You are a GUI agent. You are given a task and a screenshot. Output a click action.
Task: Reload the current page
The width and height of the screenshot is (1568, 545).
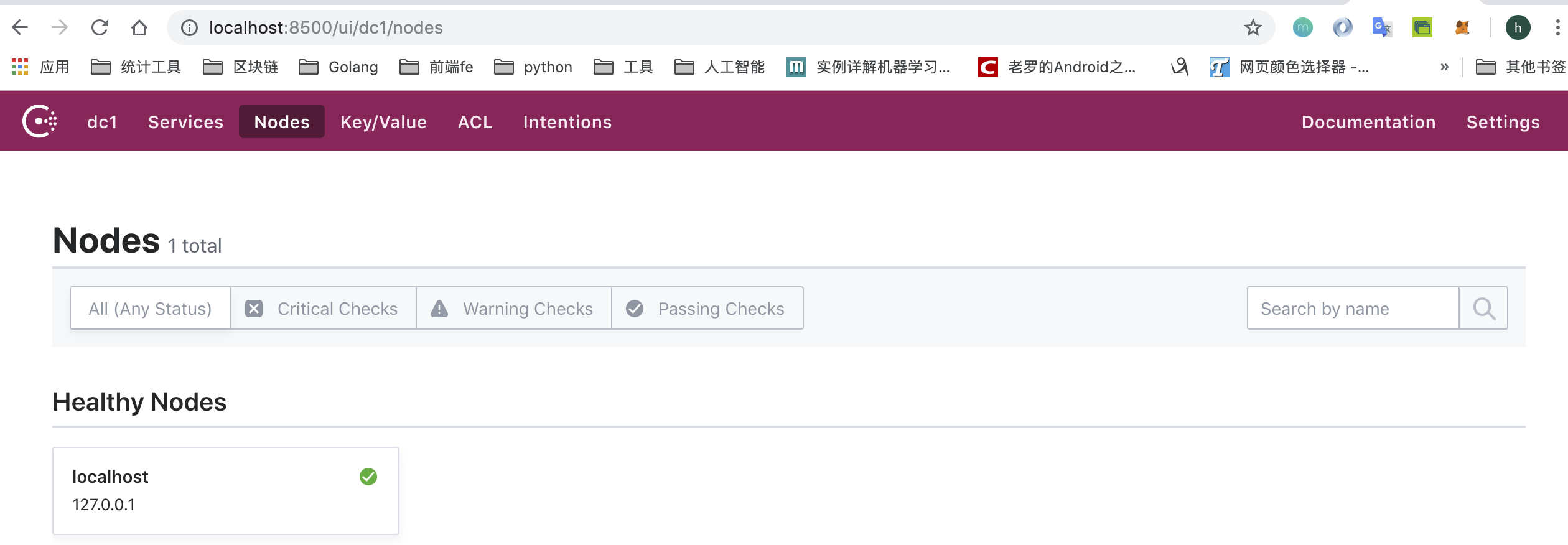pyautogui.click(x=100, y=27)
